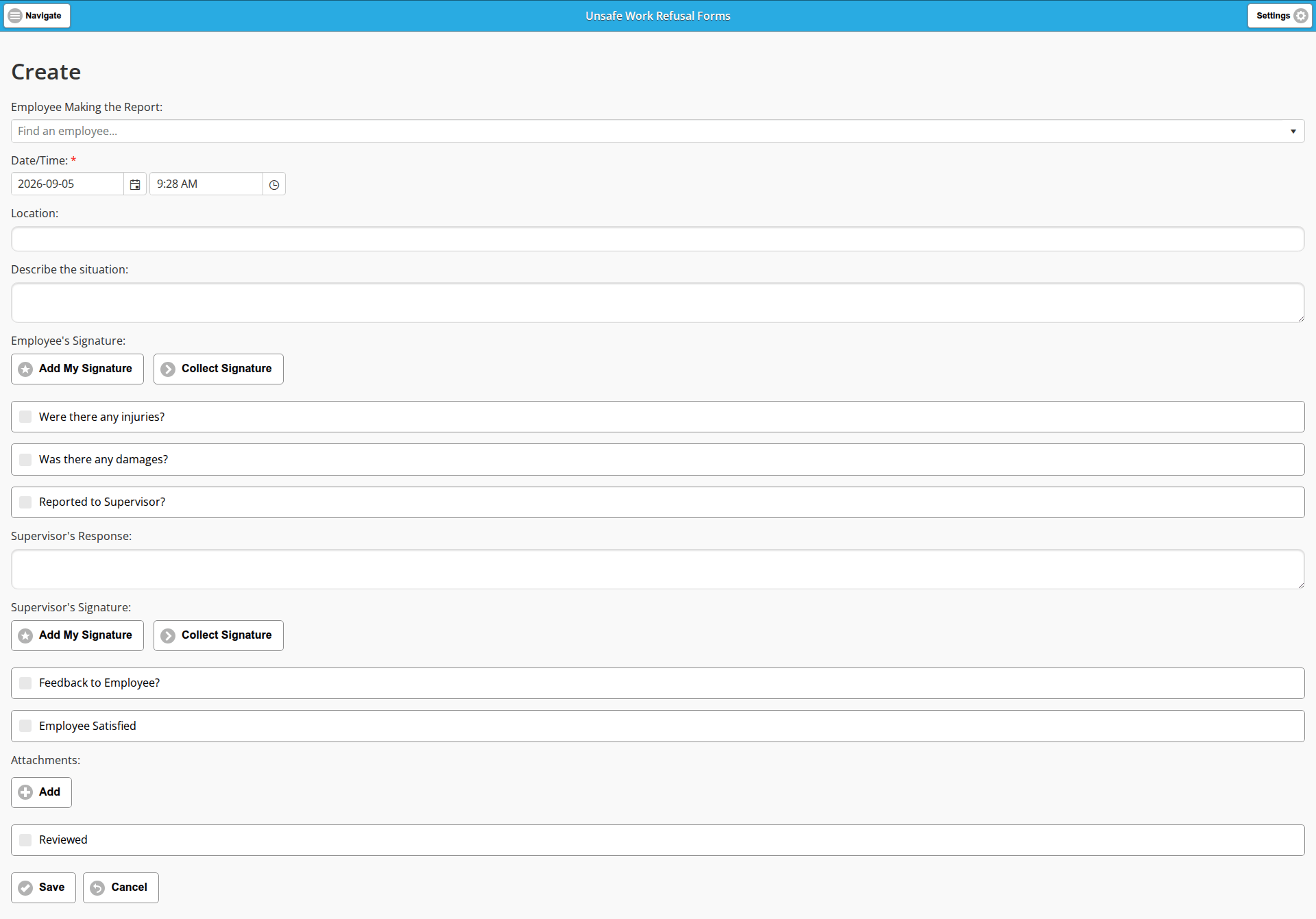1316x919 pixels.
Task: Open the calendar date picker icon
Action: coord(135,184)
